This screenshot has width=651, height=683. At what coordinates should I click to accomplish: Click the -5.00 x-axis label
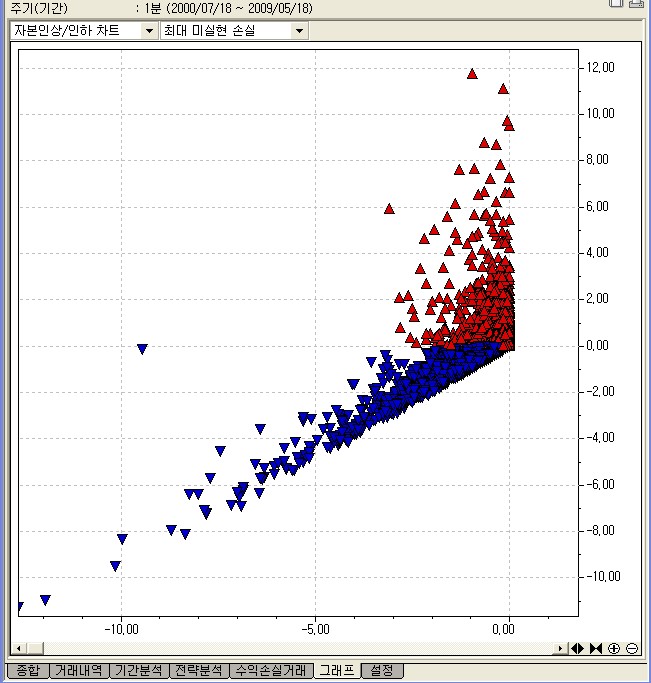[x=316, y=629]
